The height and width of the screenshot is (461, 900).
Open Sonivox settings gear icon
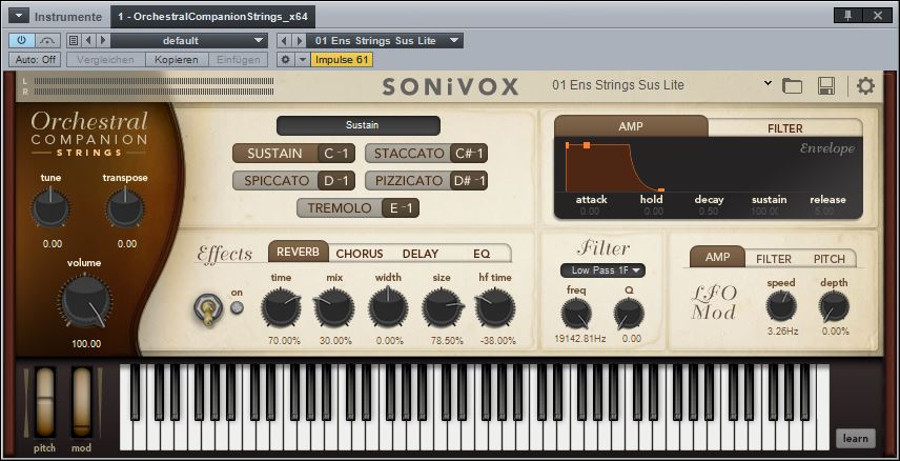point(866,86)
